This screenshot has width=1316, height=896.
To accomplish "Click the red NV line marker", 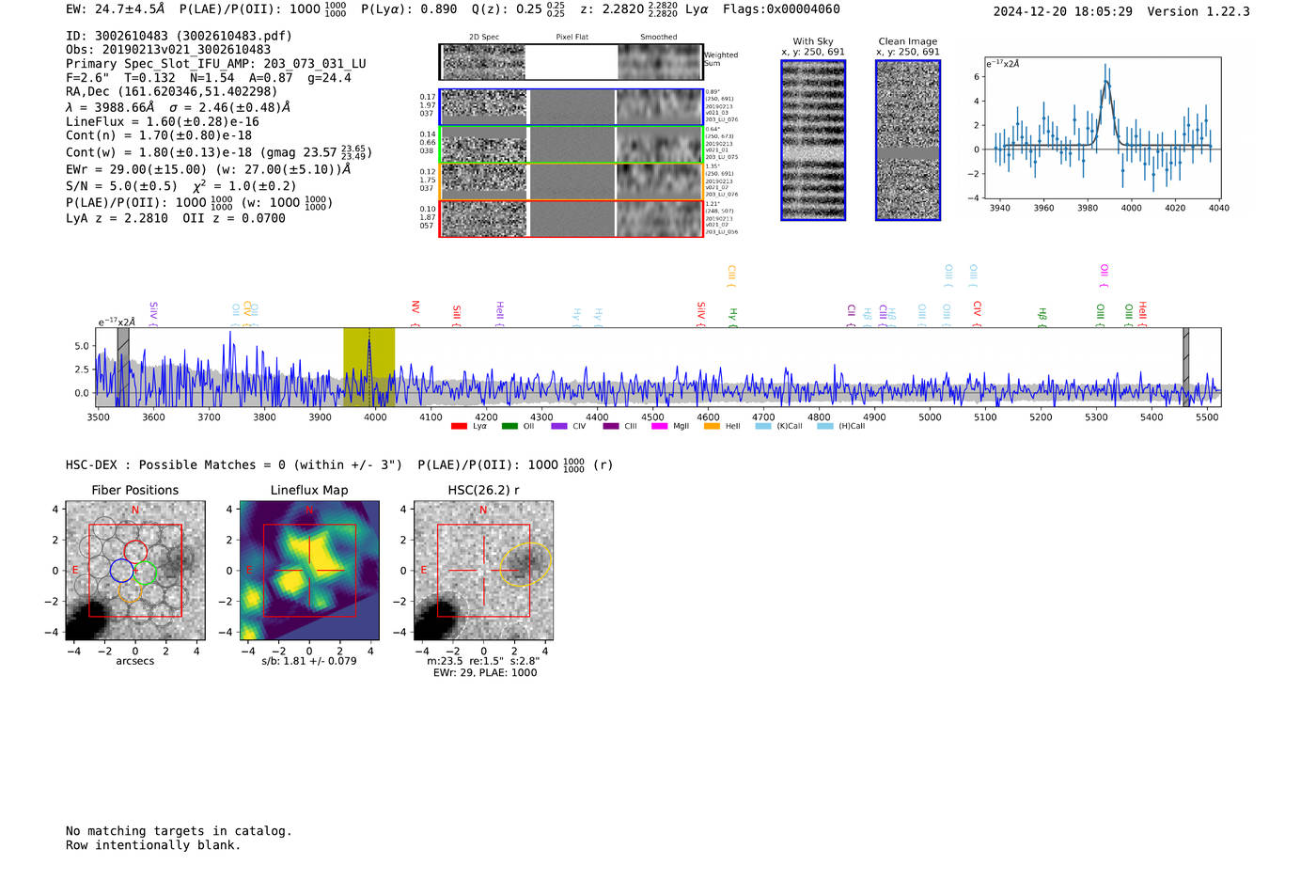I will click(x=415, y=313).
